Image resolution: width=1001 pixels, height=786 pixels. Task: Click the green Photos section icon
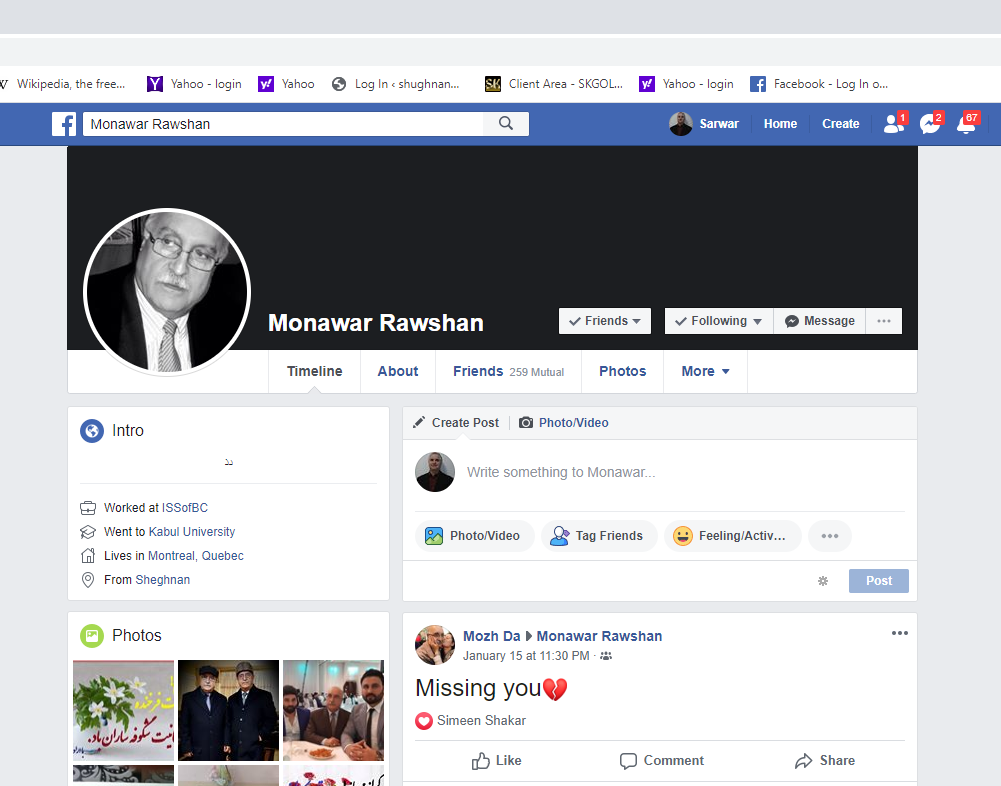tap(92, 636)
